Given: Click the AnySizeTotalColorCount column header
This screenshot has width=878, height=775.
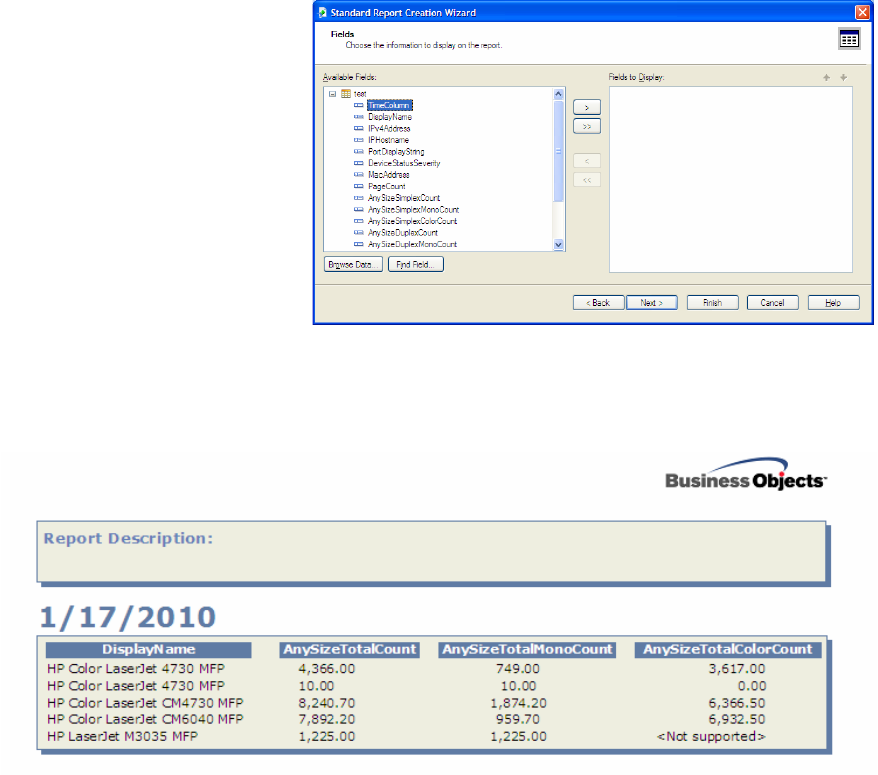Looking at the screenshot, I should pos(728,650).
